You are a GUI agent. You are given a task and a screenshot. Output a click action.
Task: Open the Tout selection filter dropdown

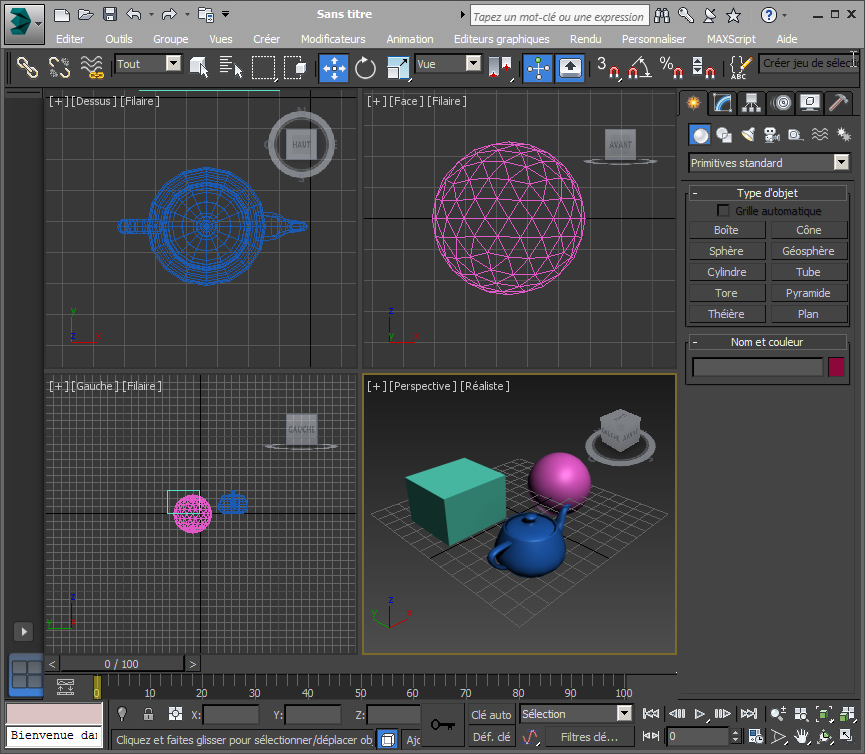coord(173,64)
